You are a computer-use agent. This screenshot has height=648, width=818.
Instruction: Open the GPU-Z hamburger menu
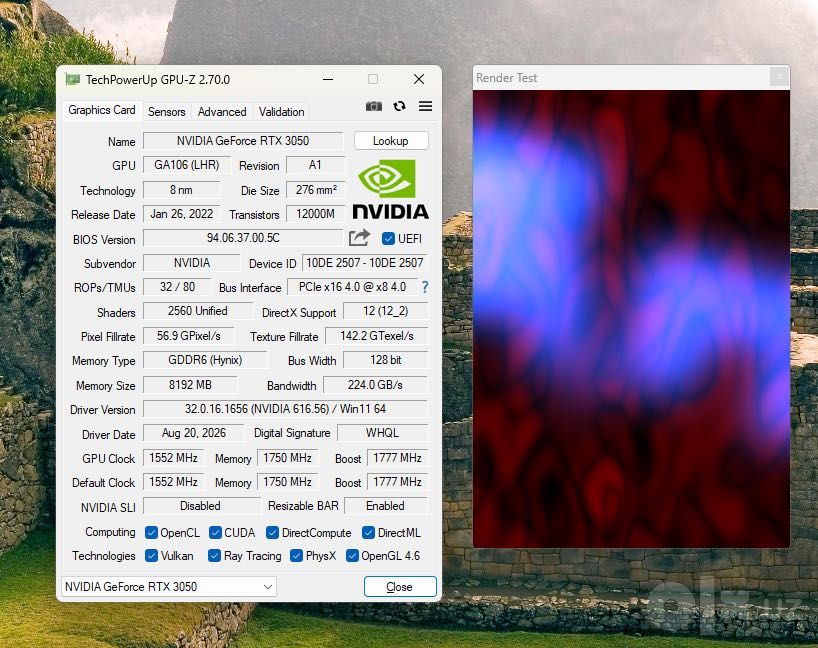[x=425, y=106]
